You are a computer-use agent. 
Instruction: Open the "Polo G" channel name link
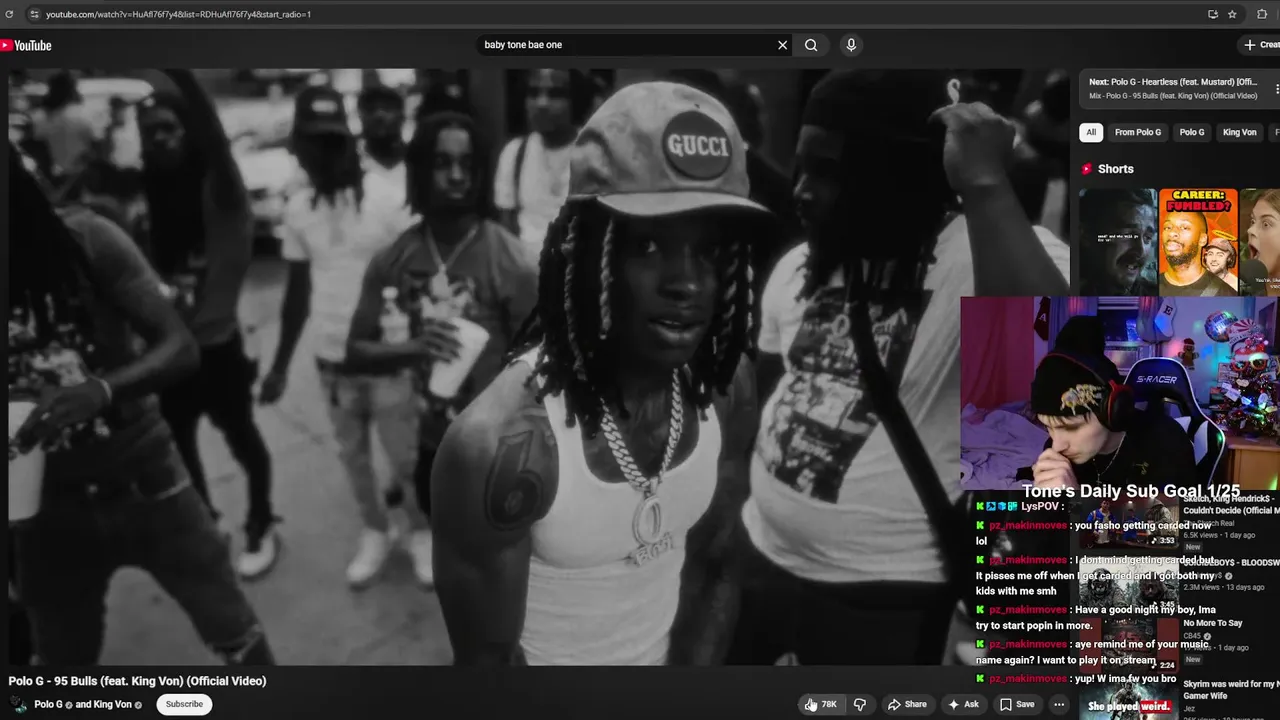coord(48,704)
